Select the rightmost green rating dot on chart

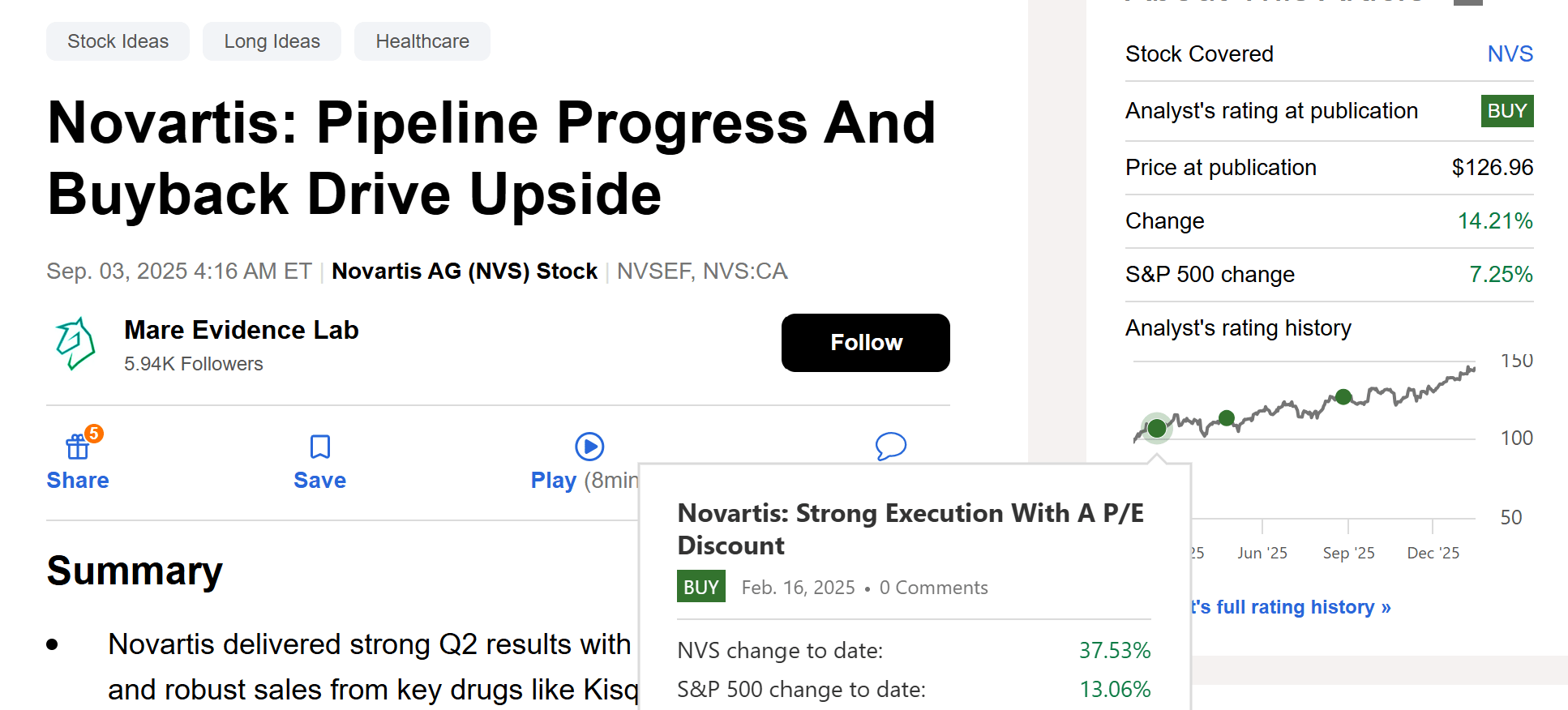pyautogui.click(x=1343, y=396)
